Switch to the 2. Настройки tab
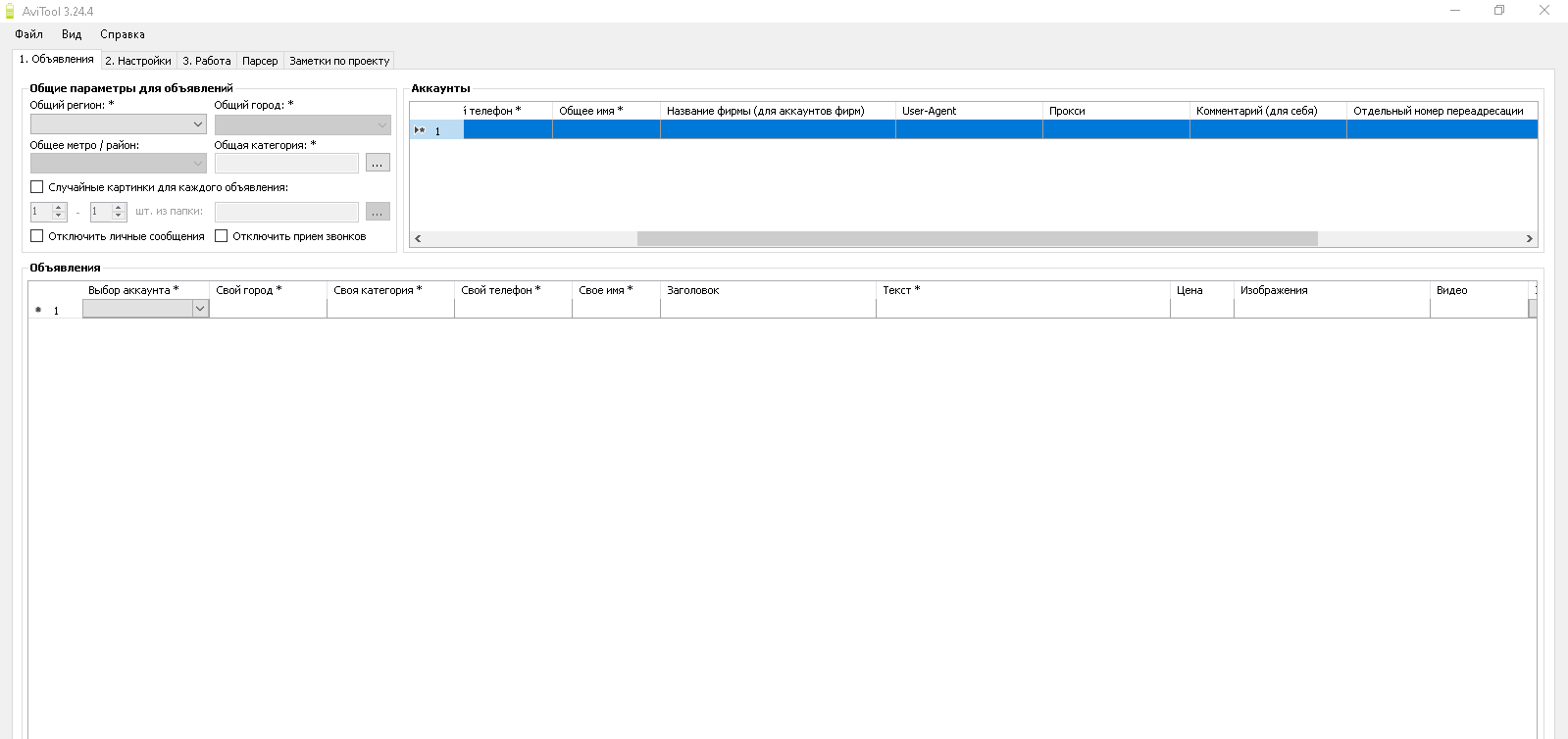 [138, 61]
